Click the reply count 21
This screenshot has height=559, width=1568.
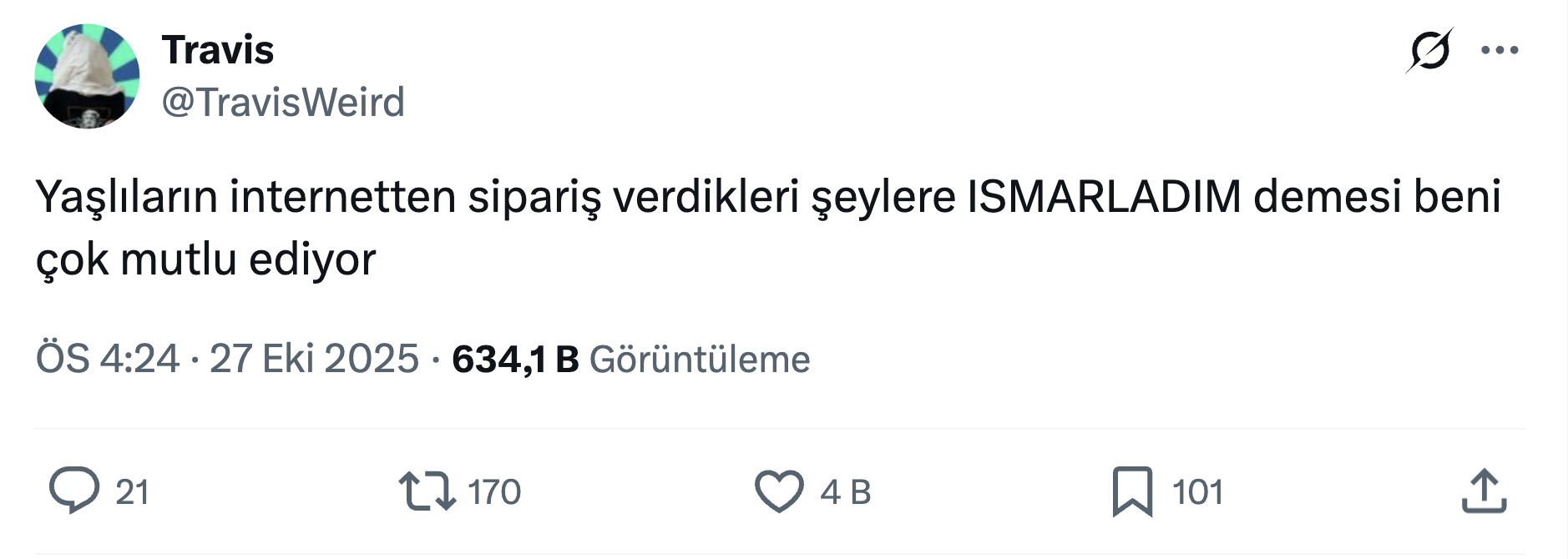132,492
